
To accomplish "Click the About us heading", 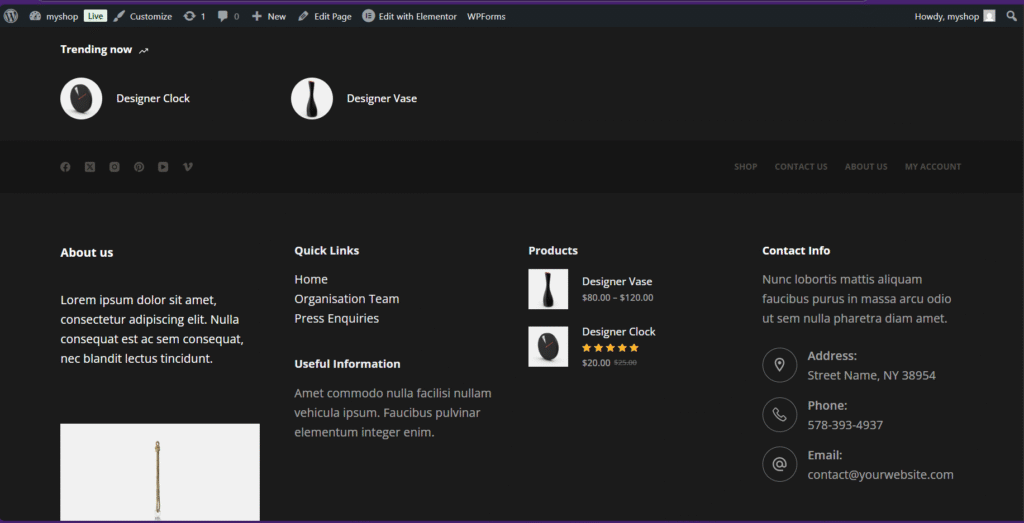I will [x=87, y=253].
